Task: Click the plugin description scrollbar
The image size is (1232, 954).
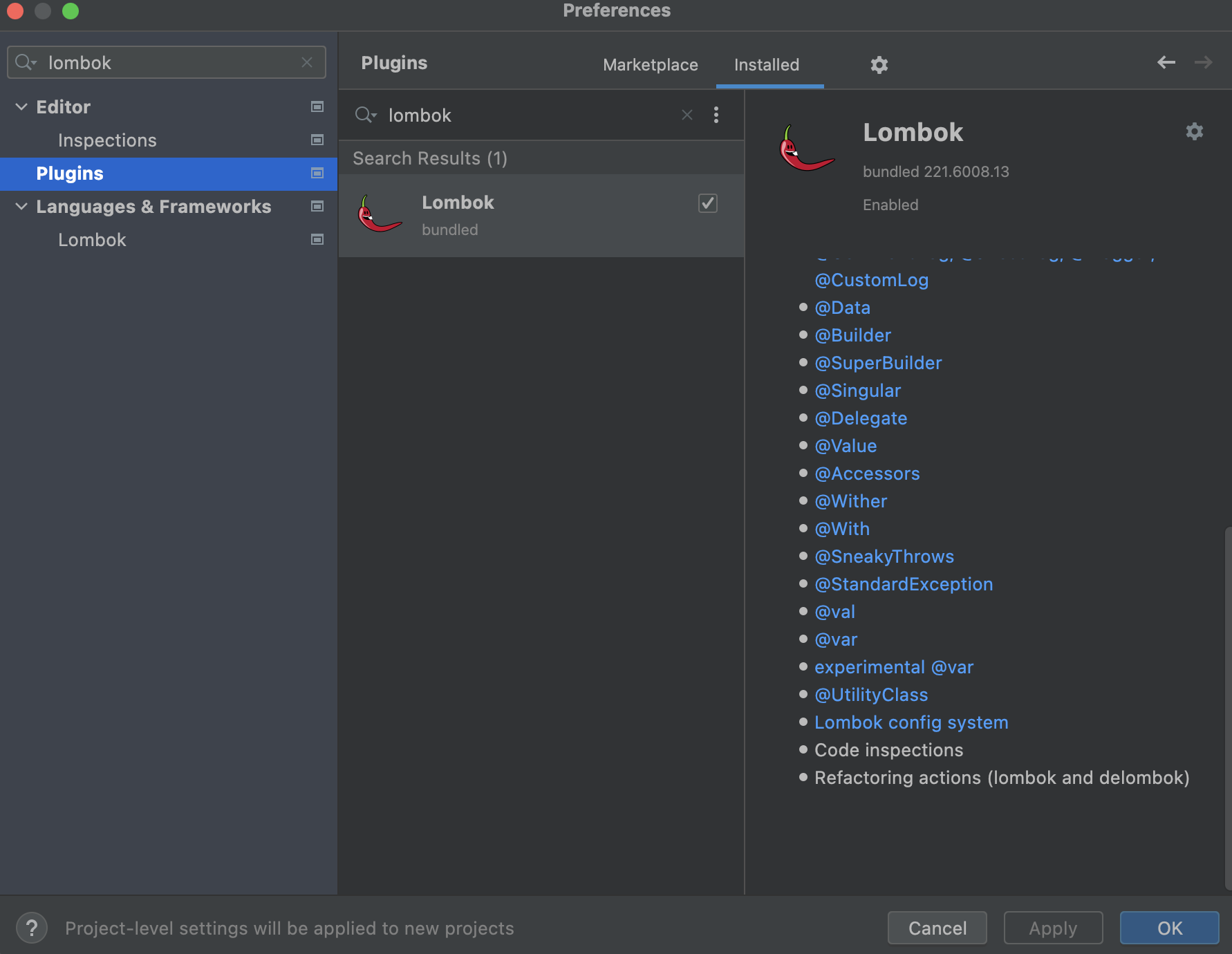Action: coord(1228,709)
